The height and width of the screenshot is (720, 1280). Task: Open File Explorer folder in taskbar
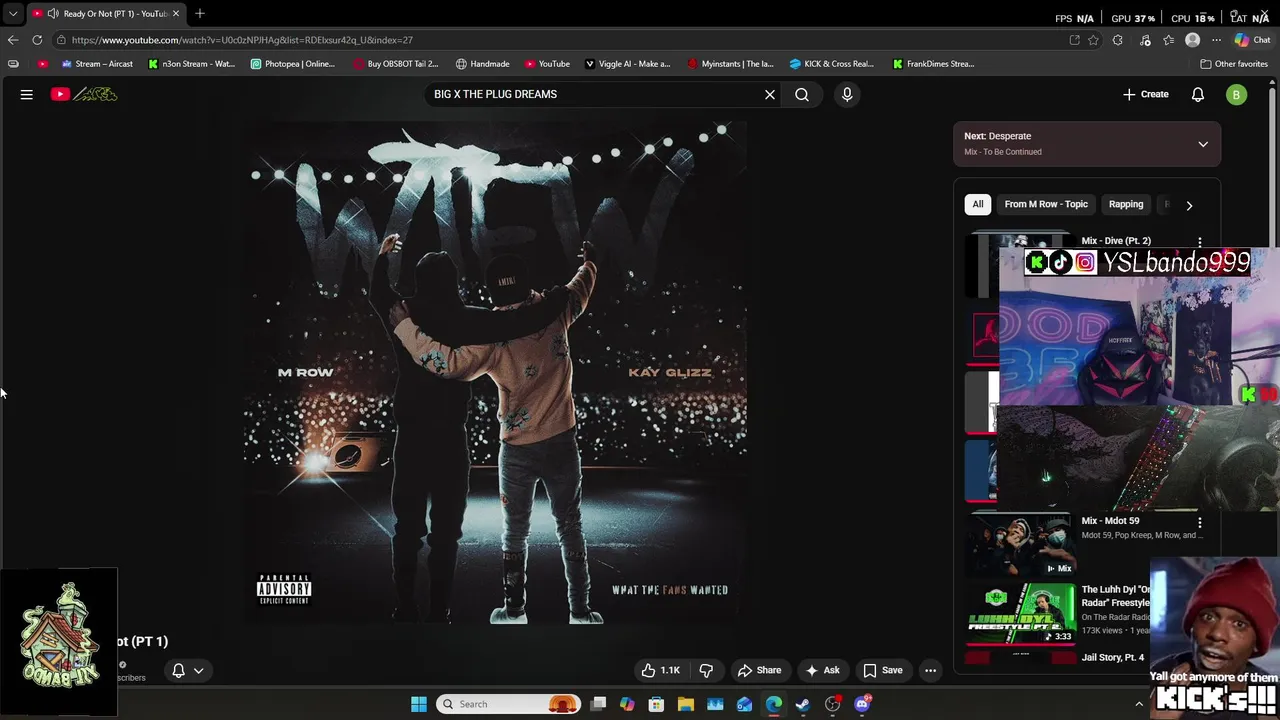(686, 704)
